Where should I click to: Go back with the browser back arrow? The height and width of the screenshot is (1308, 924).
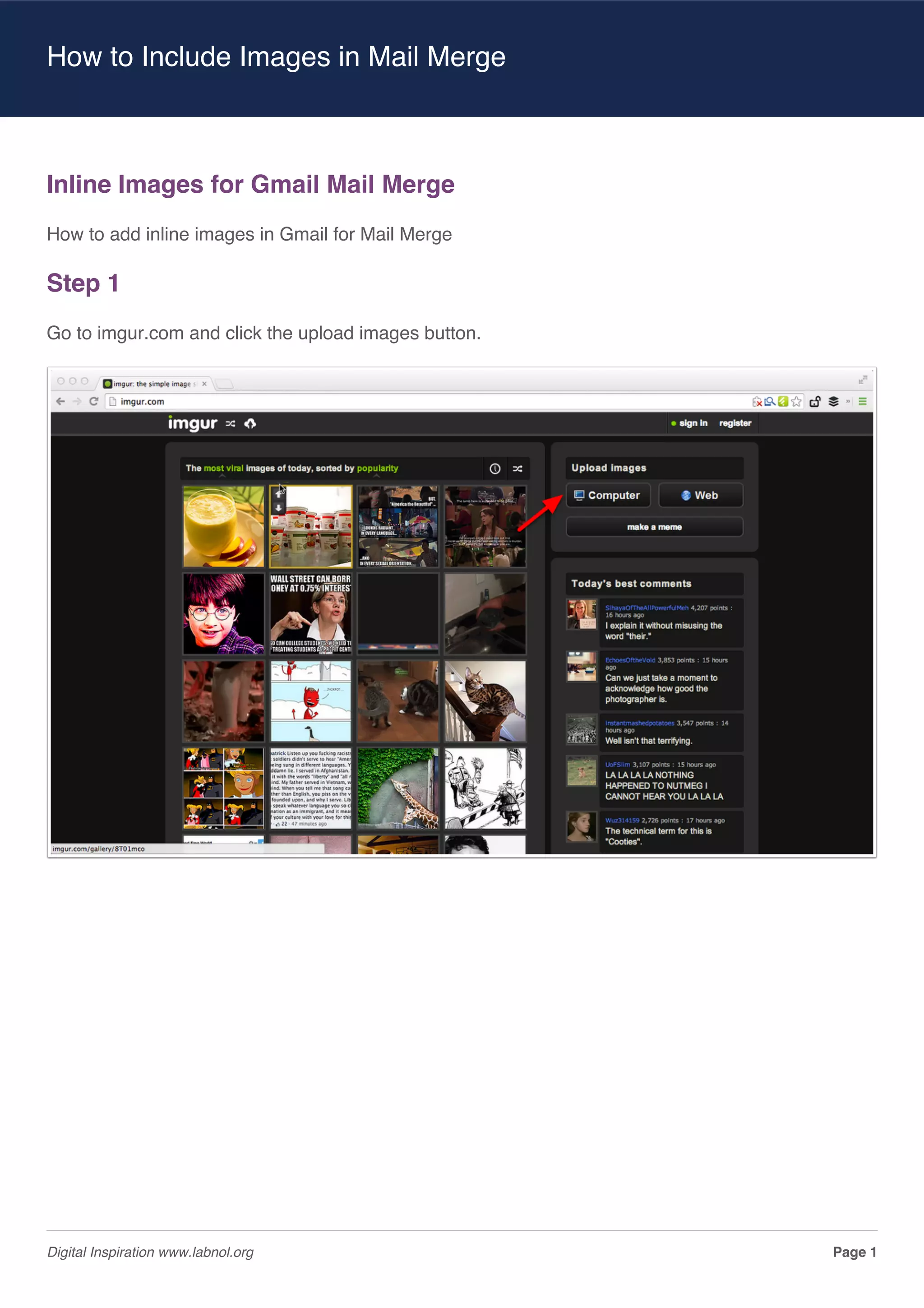[60, 402]
